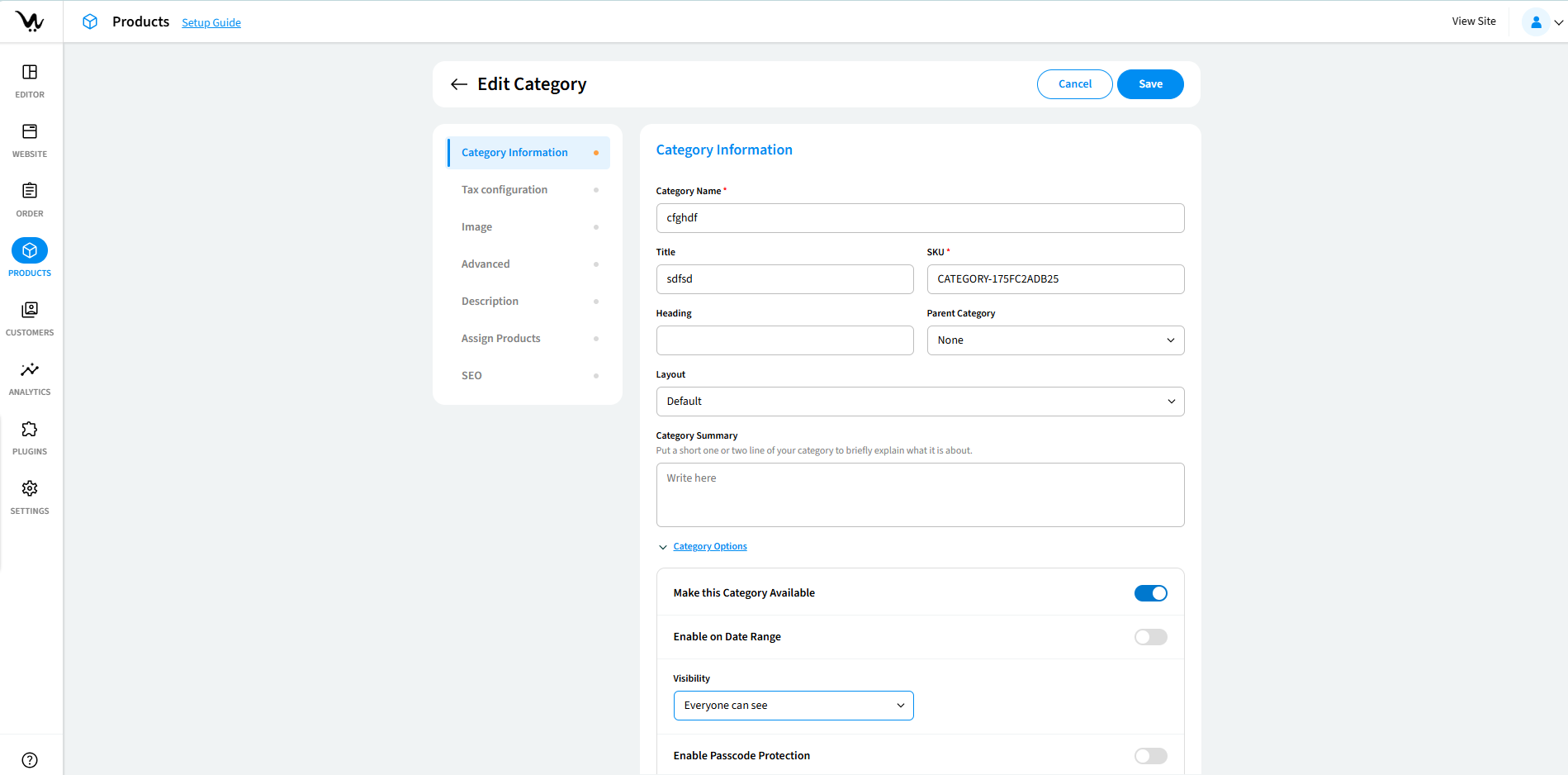Switch to the Assign Products tab
Image resolution: width=1568 pixels, height=775 pixels.
click(500, 339)
